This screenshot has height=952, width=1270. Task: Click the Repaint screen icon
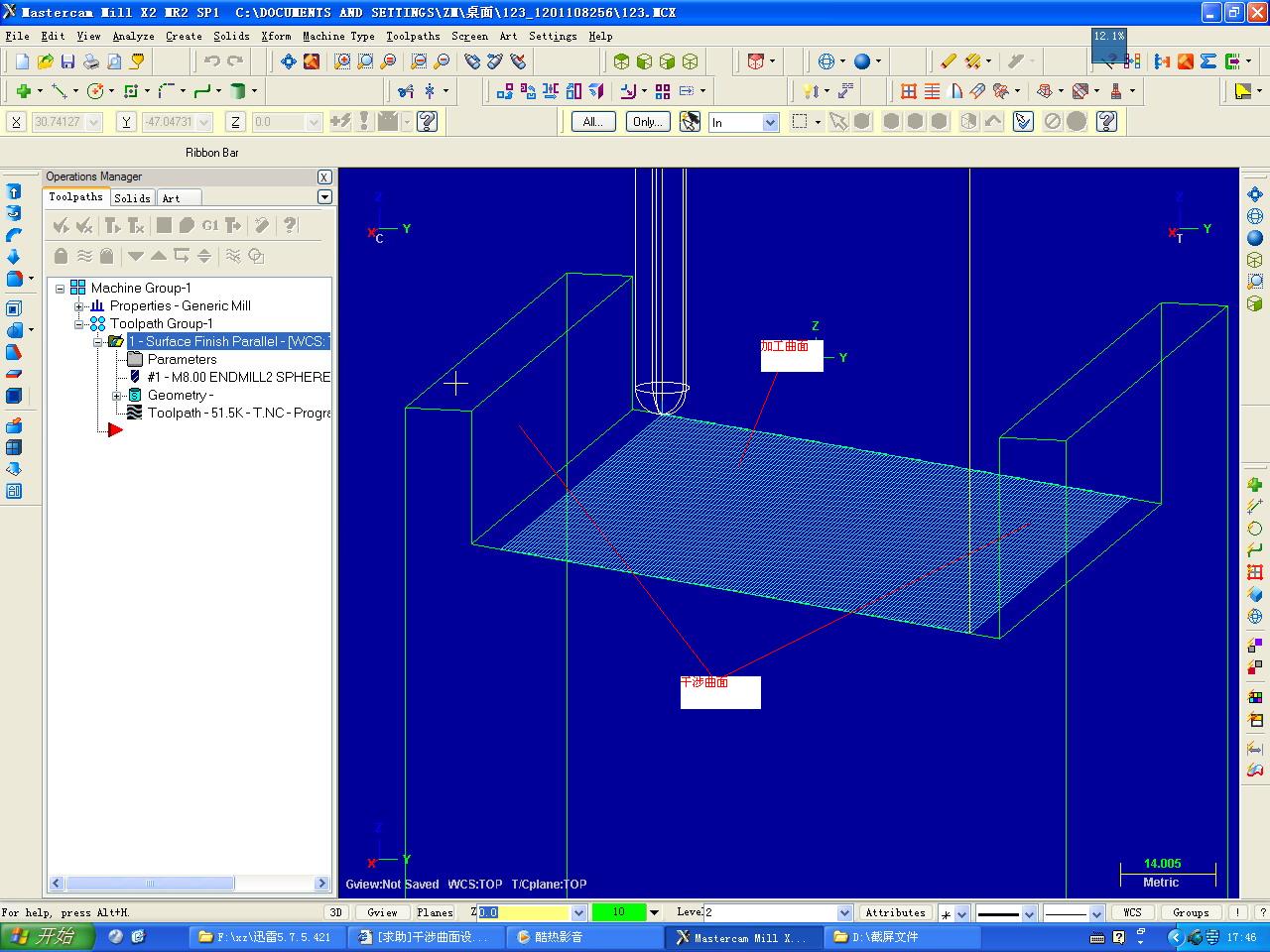tap(312, 61)
